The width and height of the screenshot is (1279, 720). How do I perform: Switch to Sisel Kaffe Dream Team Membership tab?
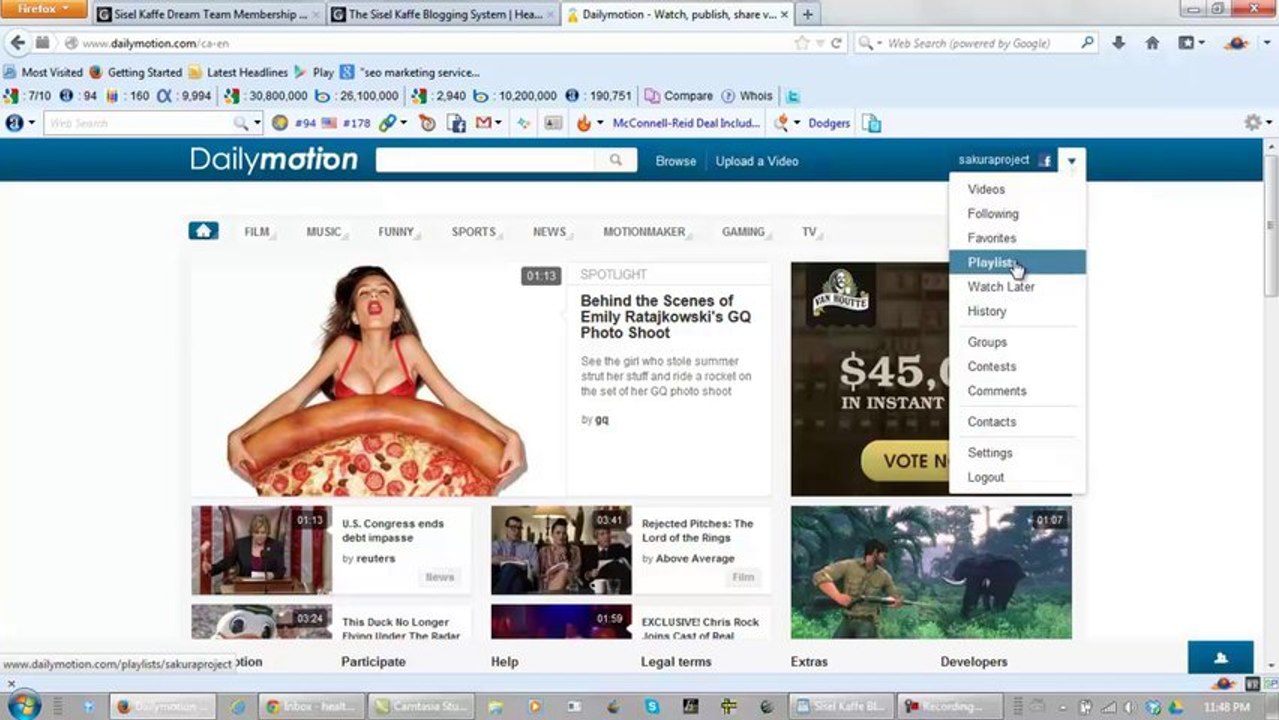(207, 15)
